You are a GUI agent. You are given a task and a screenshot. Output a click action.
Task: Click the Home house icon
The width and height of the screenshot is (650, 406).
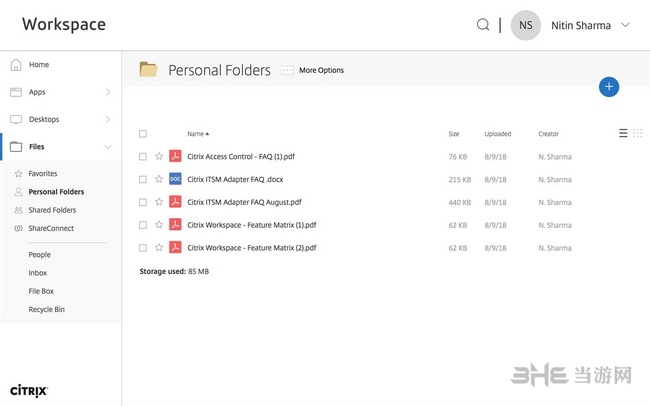pyautogui.click(x=16, y=64)
